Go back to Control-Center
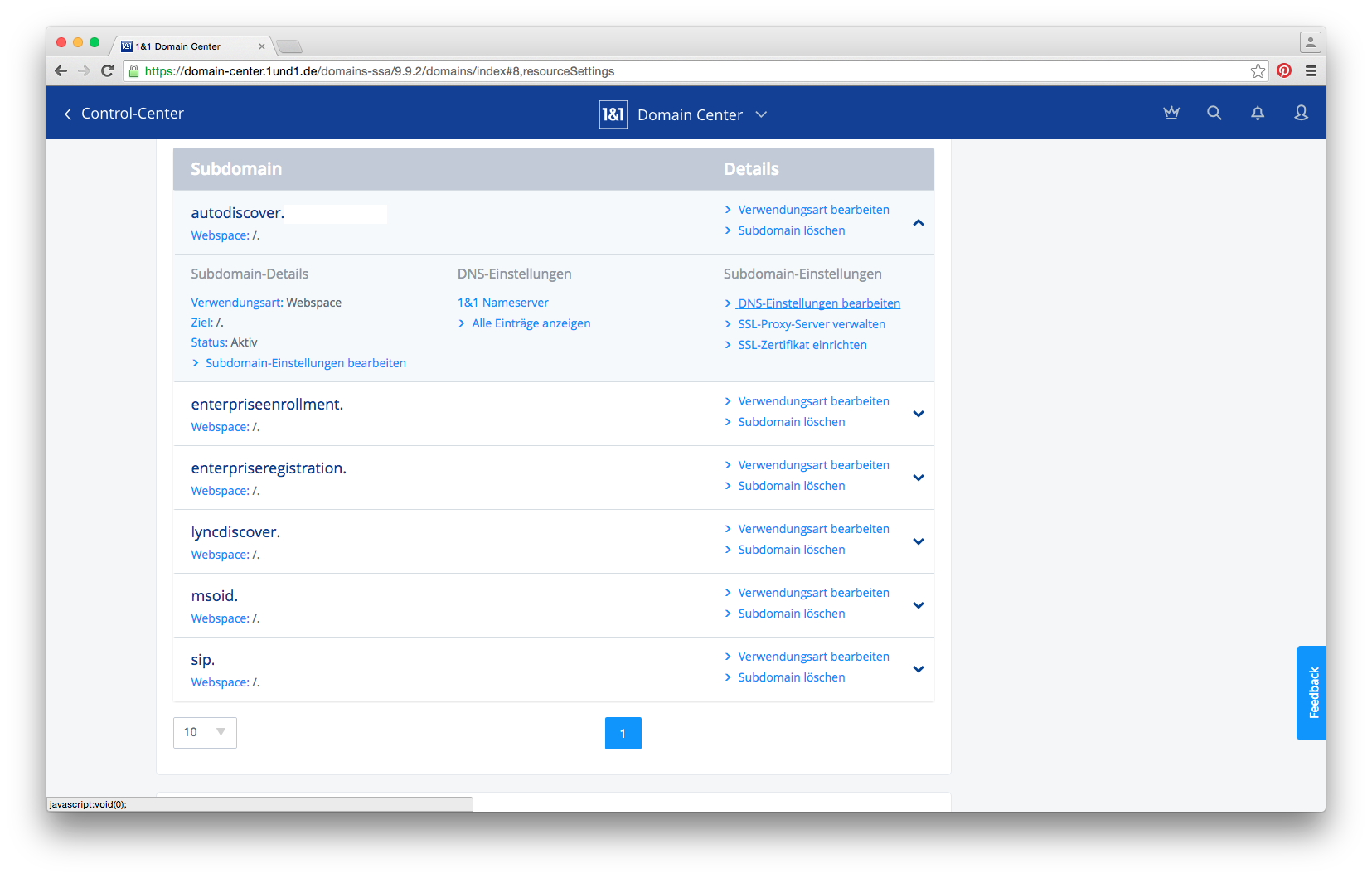Image resolution: width=1372 pixels, height=878 pixels. [x=124, y=114]
